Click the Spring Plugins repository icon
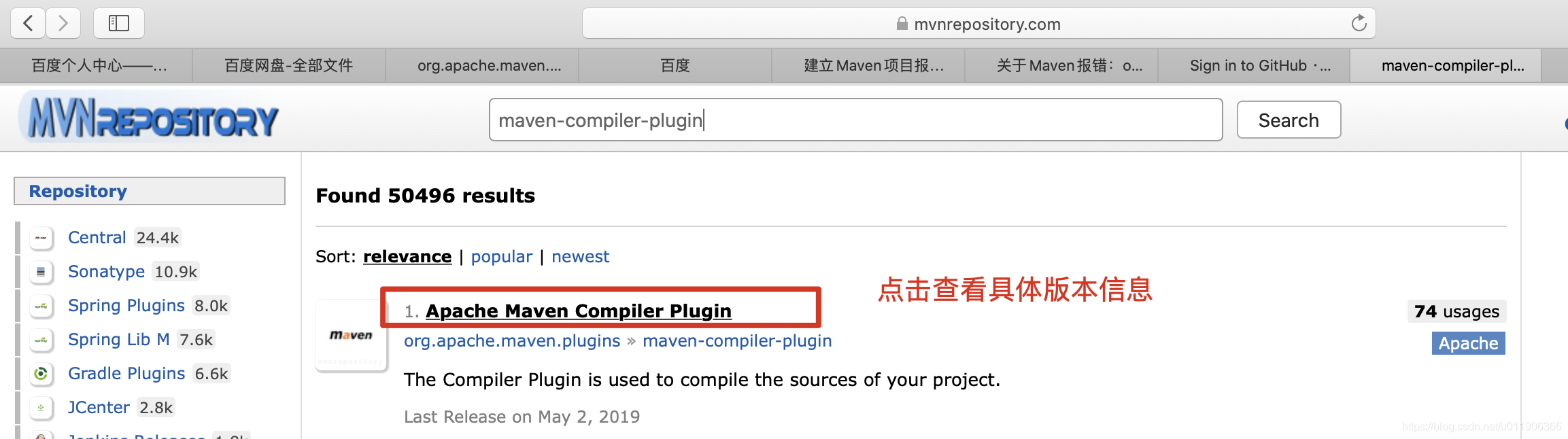The height and width of the screenshot is (439, 1568). [x=41, y=306]
